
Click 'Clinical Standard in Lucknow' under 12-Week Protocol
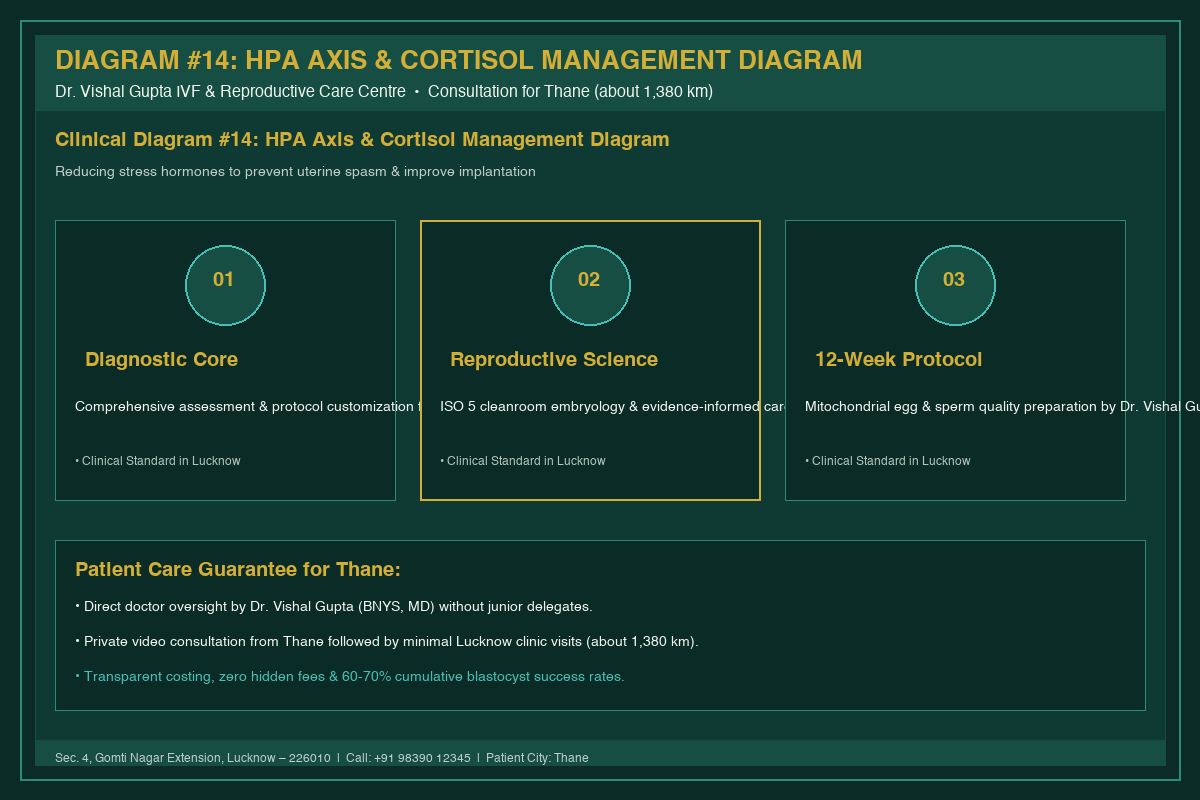888,461
